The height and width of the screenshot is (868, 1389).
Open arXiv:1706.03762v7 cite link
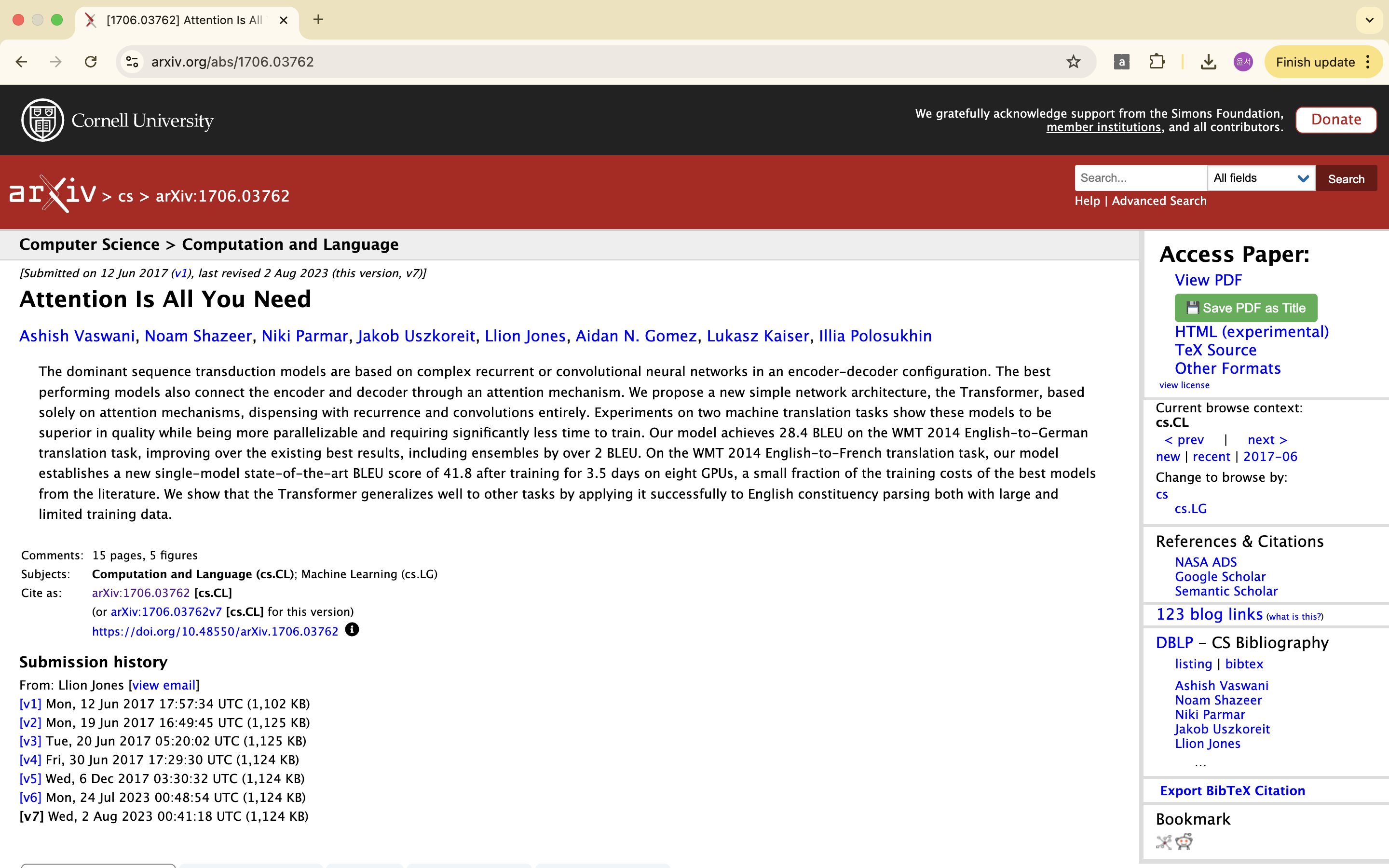[x=166, y=612]
